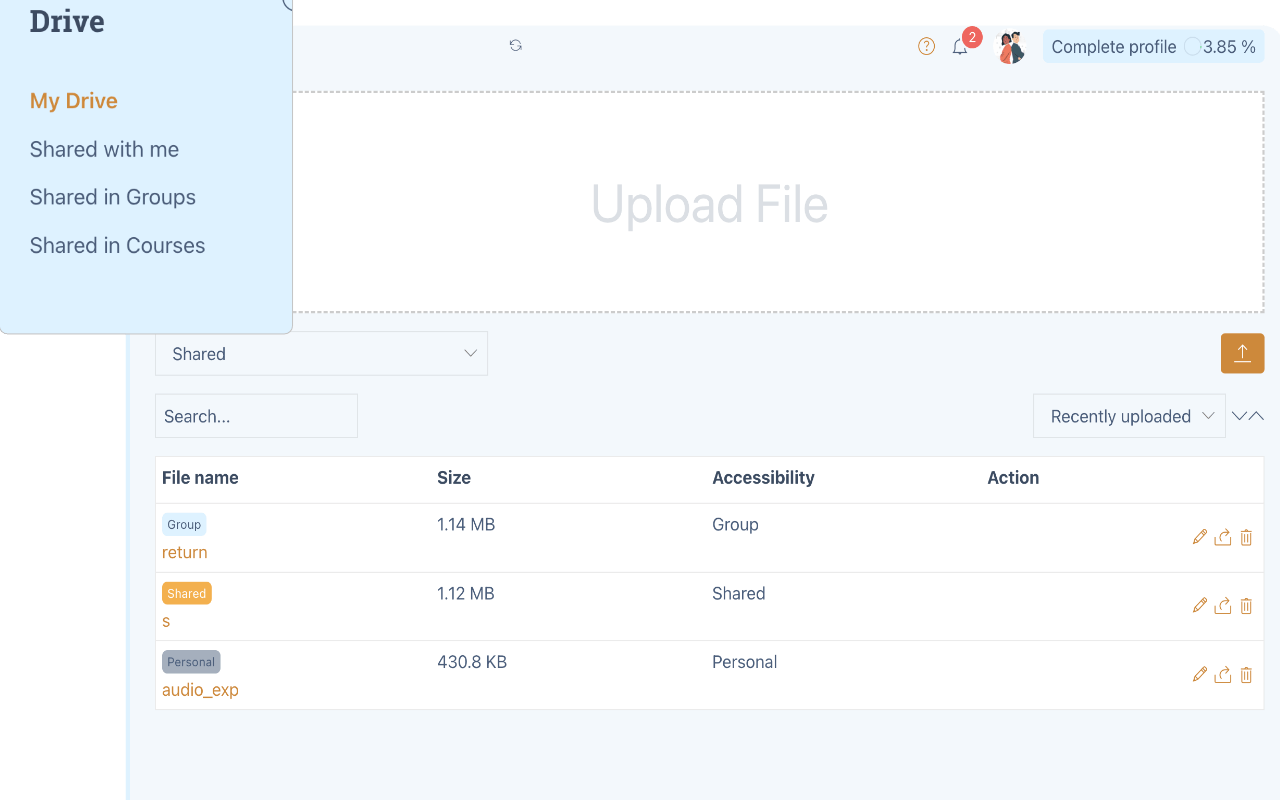Image resolution: width=1280 pixels, height=800 pixels.
Task: Click the Personal badge tag
Action: (x=191, y=662)
